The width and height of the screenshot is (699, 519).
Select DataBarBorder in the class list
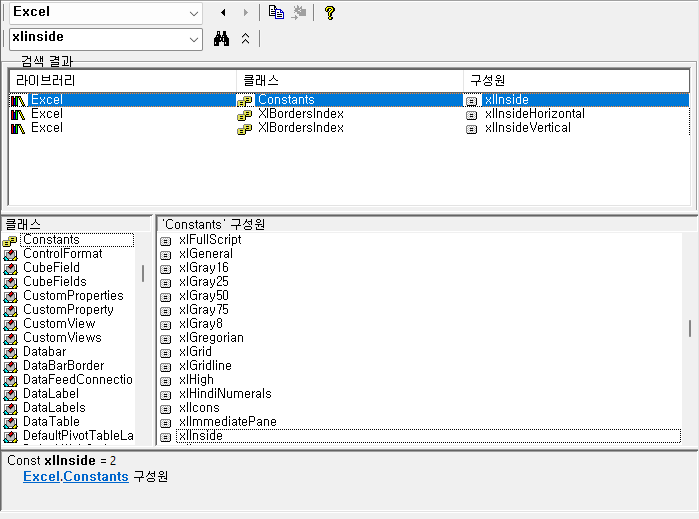pyautogui.click(x=63, y=366)
